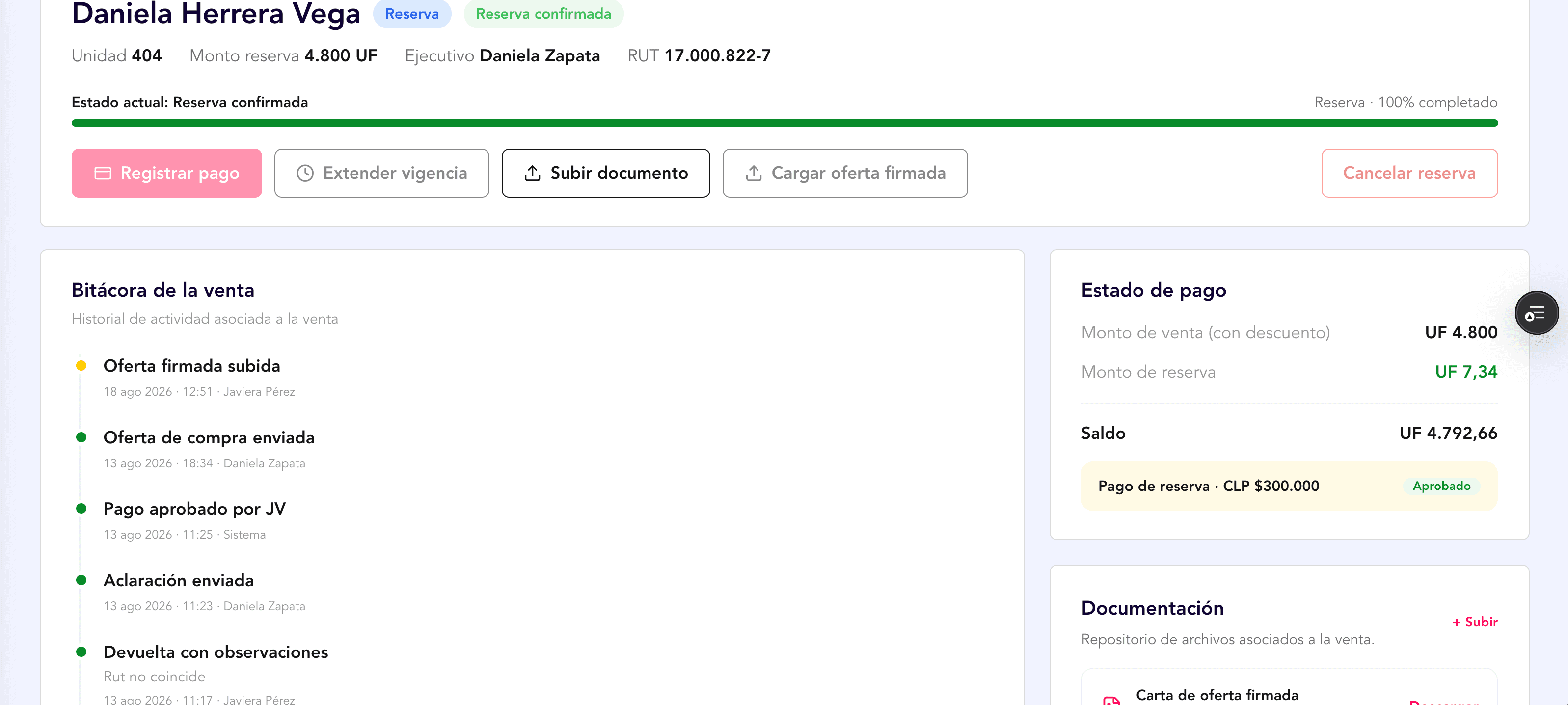Screen dimensions: 1568x705
Task: Click the green reservation progress bar
Action: [784, 123]
